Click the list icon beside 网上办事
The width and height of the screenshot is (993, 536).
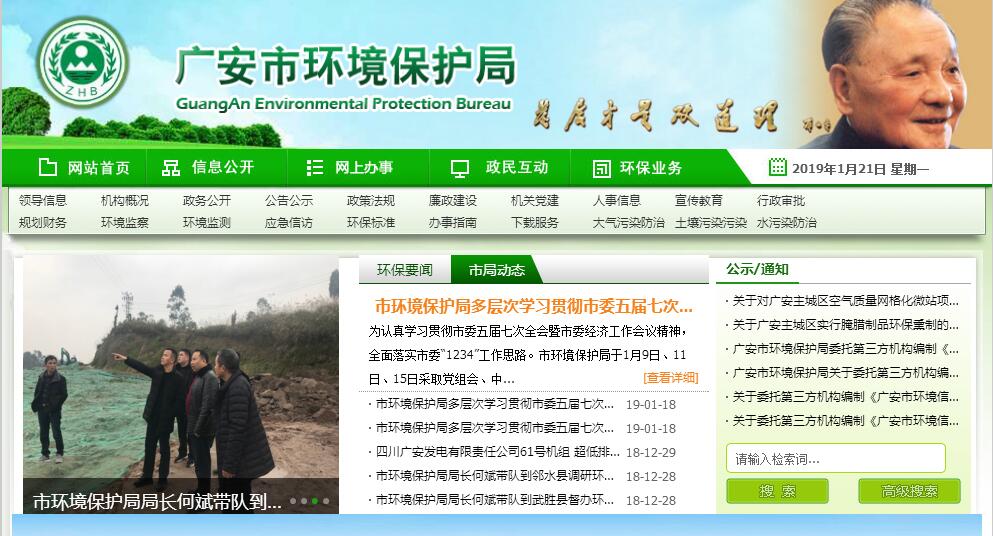315,167
